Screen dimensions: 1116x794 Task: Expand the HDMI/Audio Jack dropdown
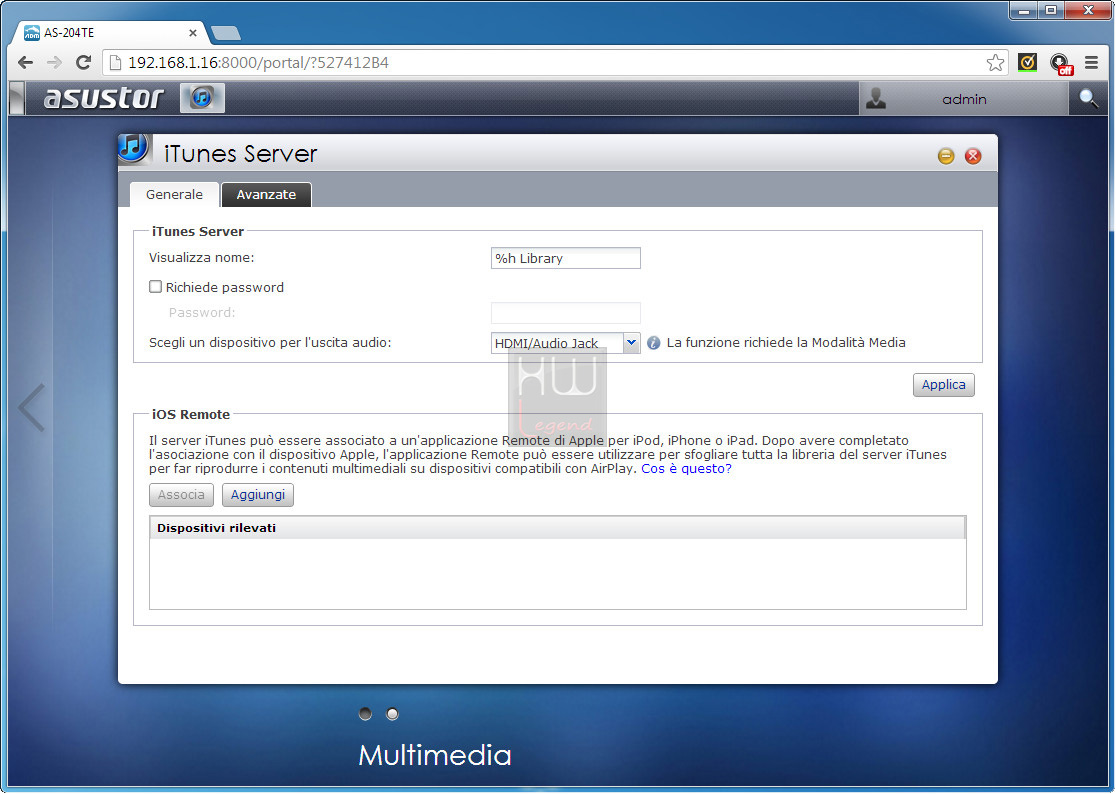[631, 343]
